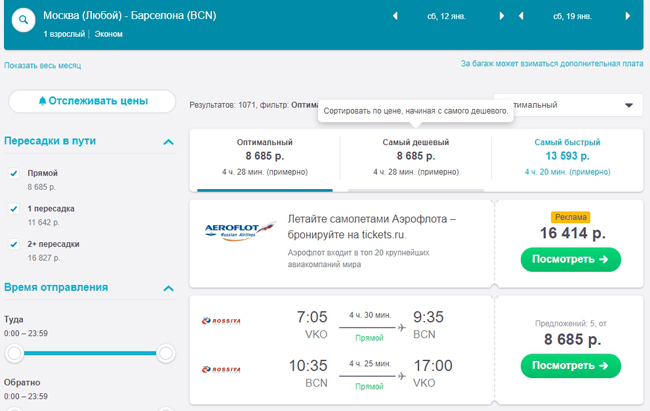
Task: Click Посмотреть button for 16 414 р. ad
Action: (570, 260)
